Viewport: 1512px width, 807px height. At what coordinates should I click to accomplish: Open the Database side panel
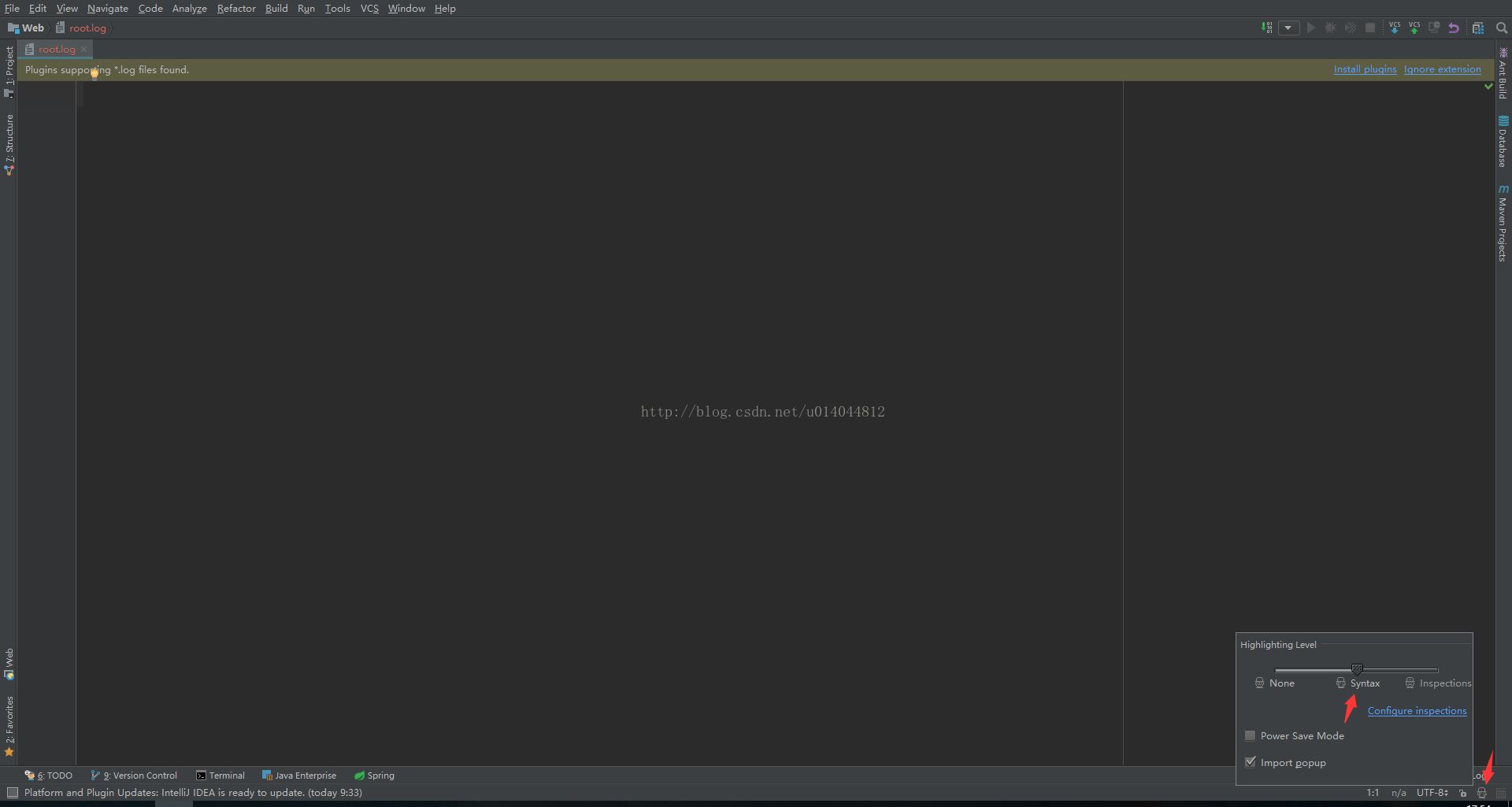point(1503,142)
